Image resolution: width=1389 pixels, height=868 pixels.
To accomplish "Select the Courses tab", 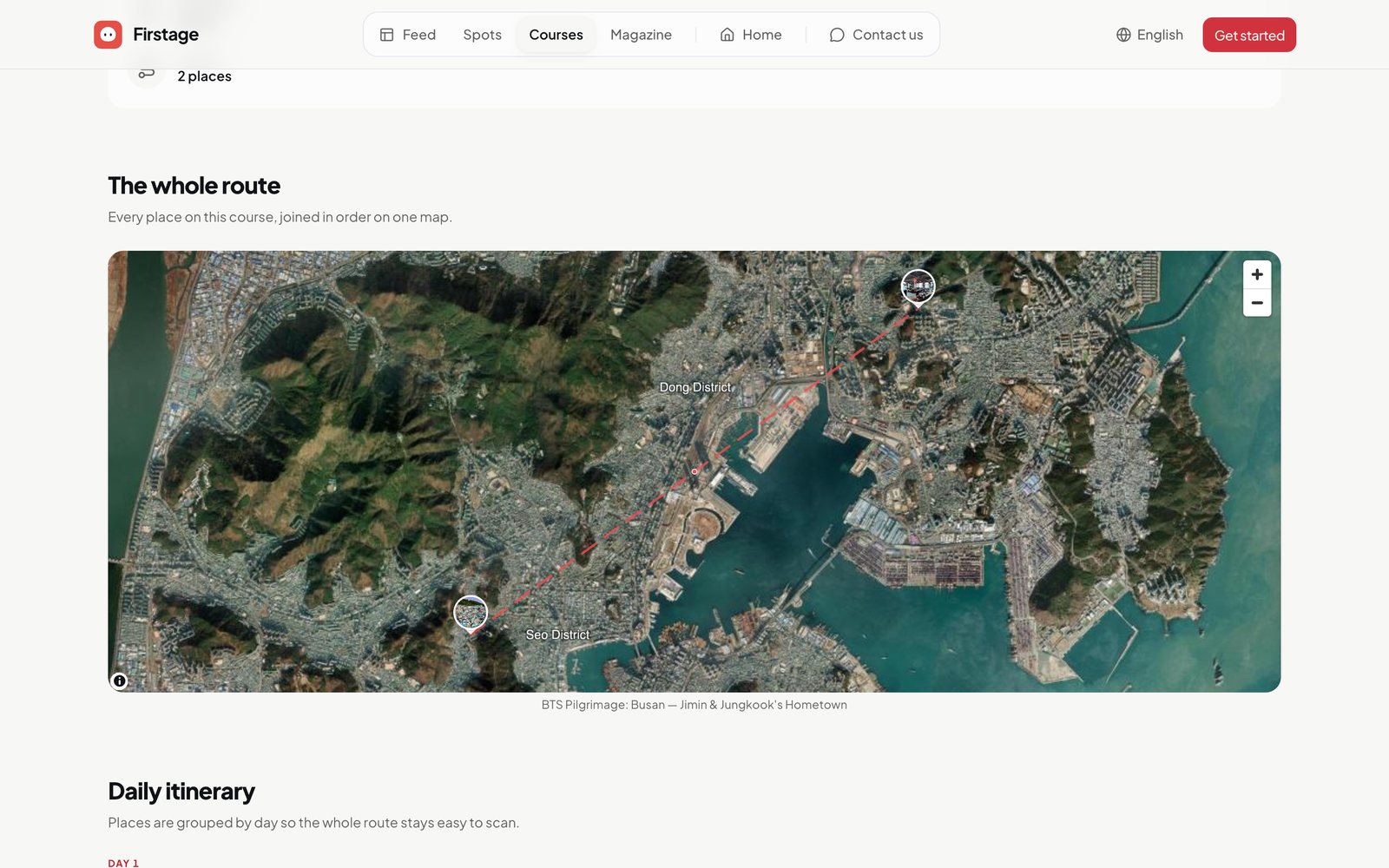I will coord(556,35).
